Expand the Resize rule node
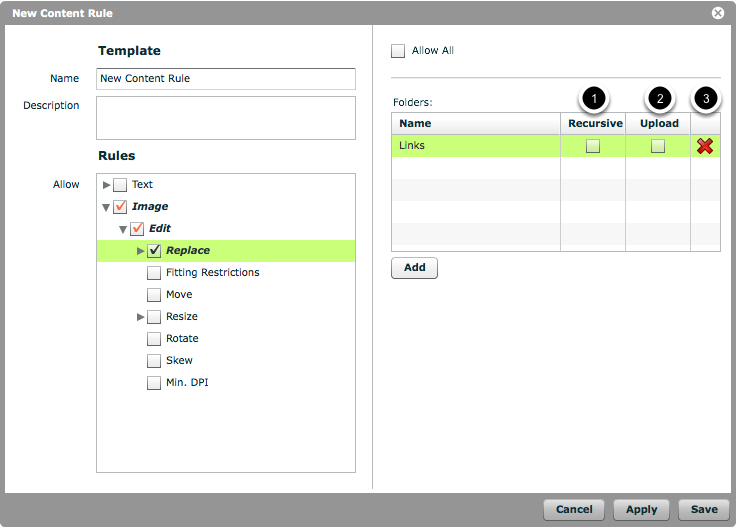Image resolution: width=737 pixels, height=528 pixels. (141, 317)
